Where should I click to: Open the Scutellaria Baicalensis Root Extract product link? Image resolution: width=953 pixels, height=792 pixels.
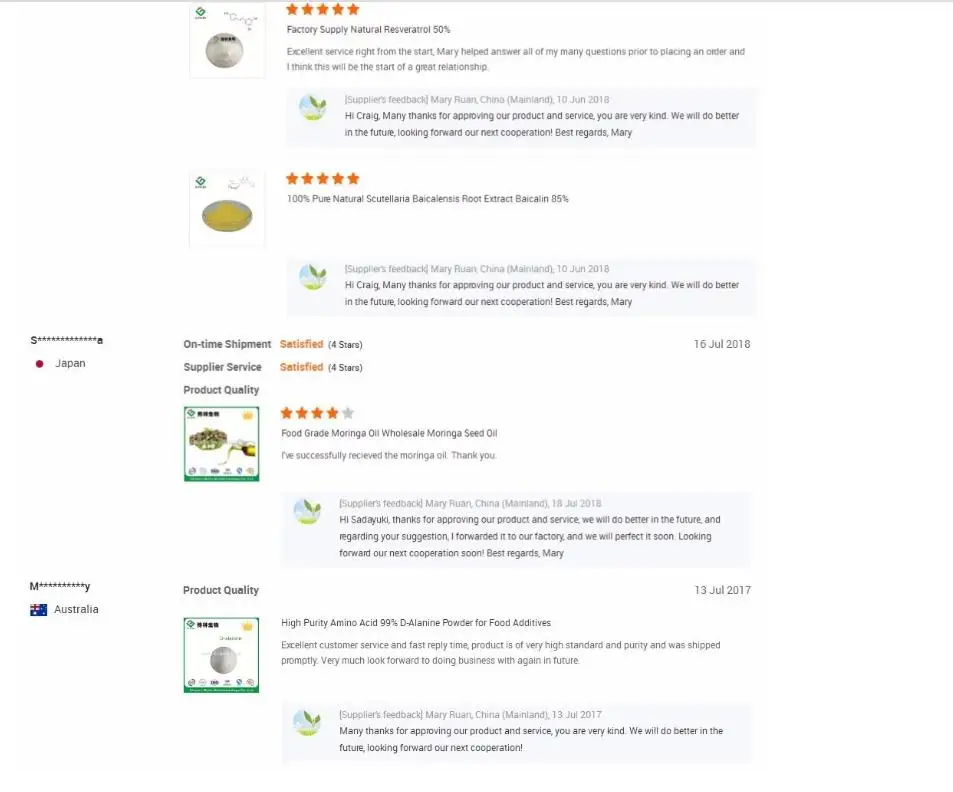[427, 198]
